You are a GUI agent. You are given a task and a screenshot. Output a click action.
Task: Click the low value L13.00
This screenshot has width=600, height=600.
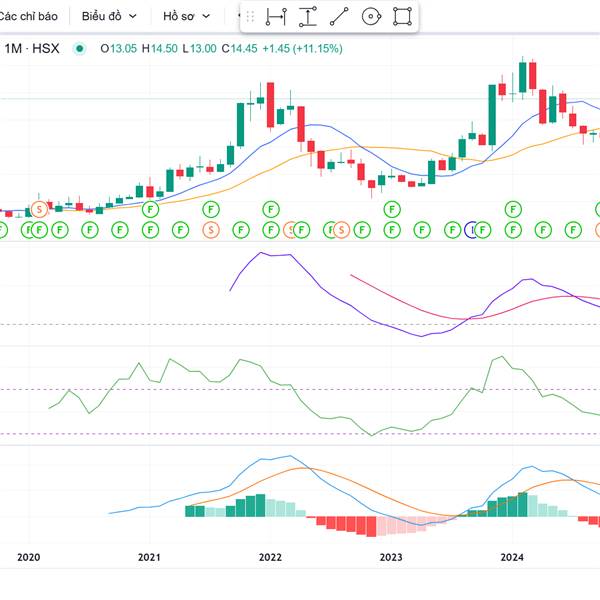click(199, 49)
